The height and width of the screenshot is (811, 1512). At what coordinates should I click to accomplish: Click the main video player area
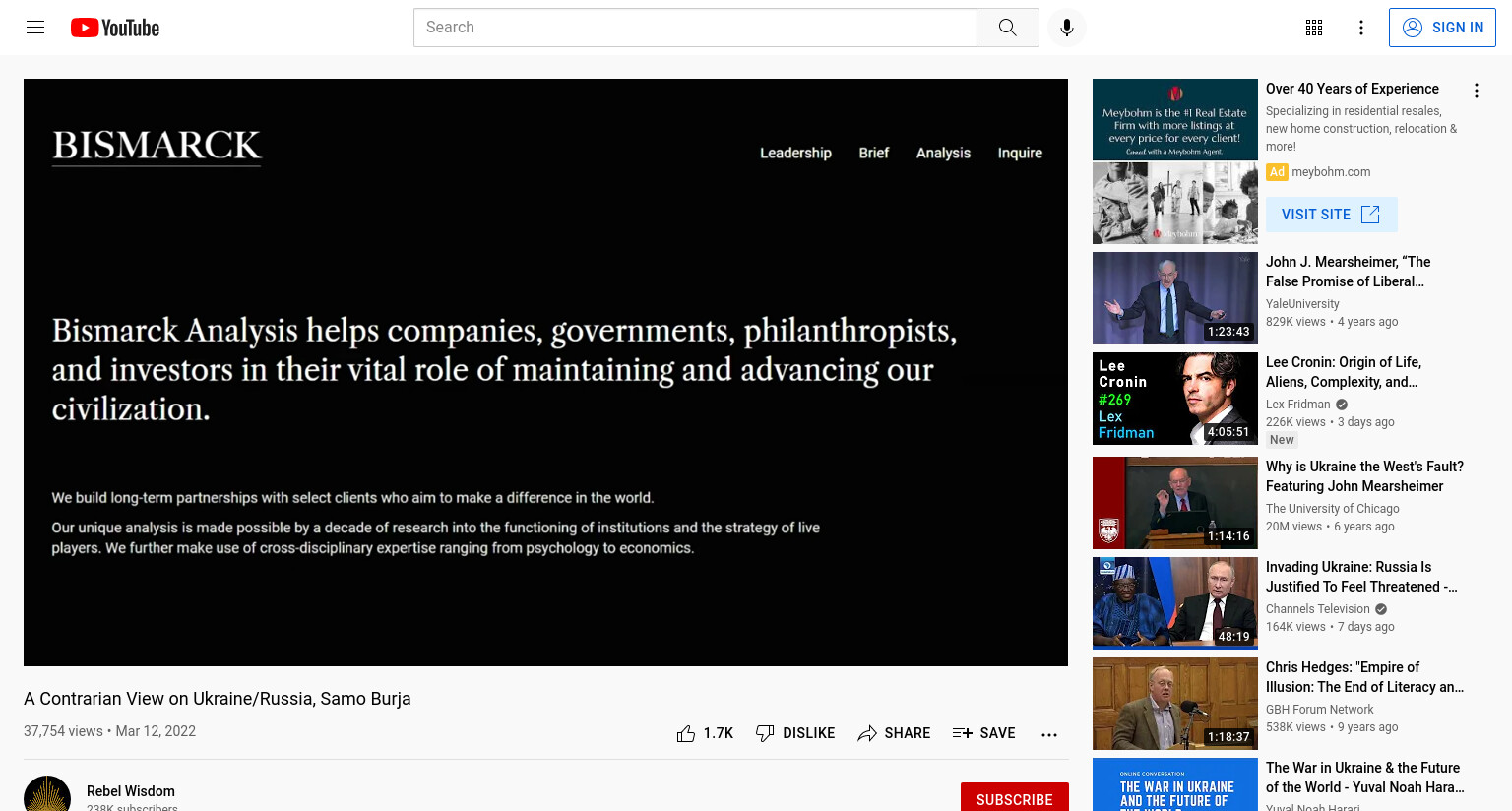[545, 372]
